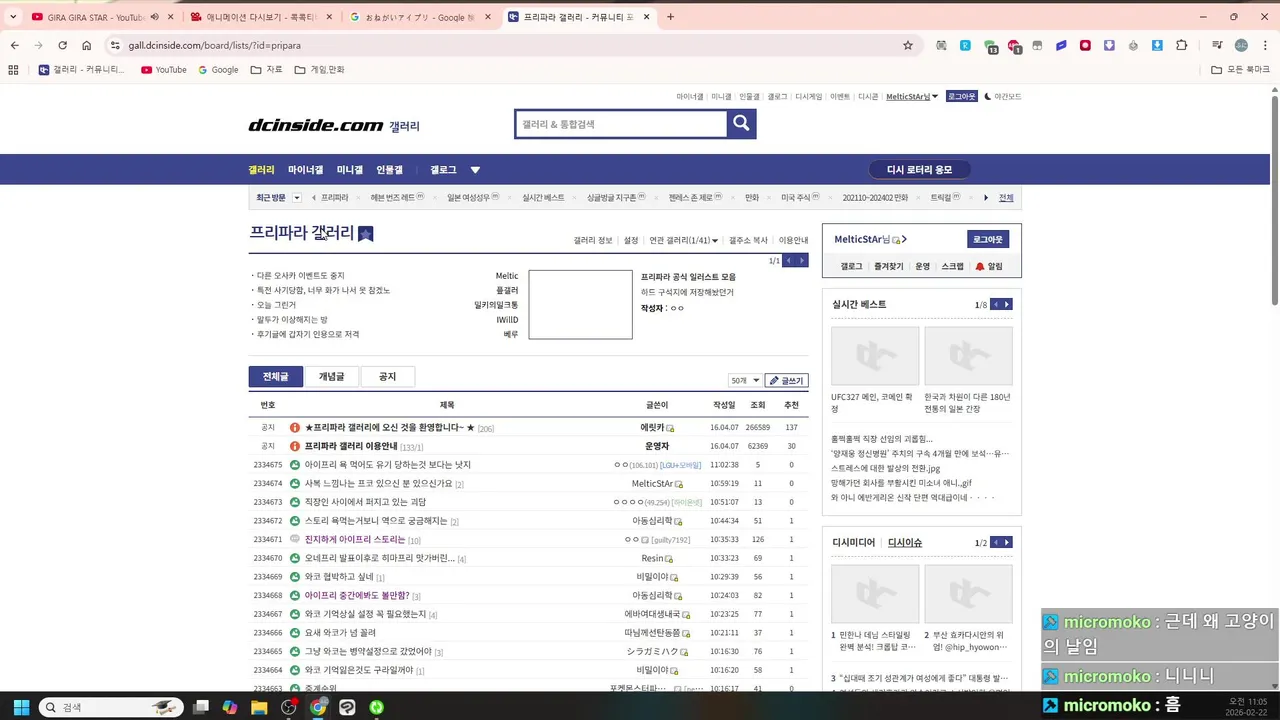Click the gallery star bookmark icon beside 프리파라 갤러리

[x=366, y=234]
